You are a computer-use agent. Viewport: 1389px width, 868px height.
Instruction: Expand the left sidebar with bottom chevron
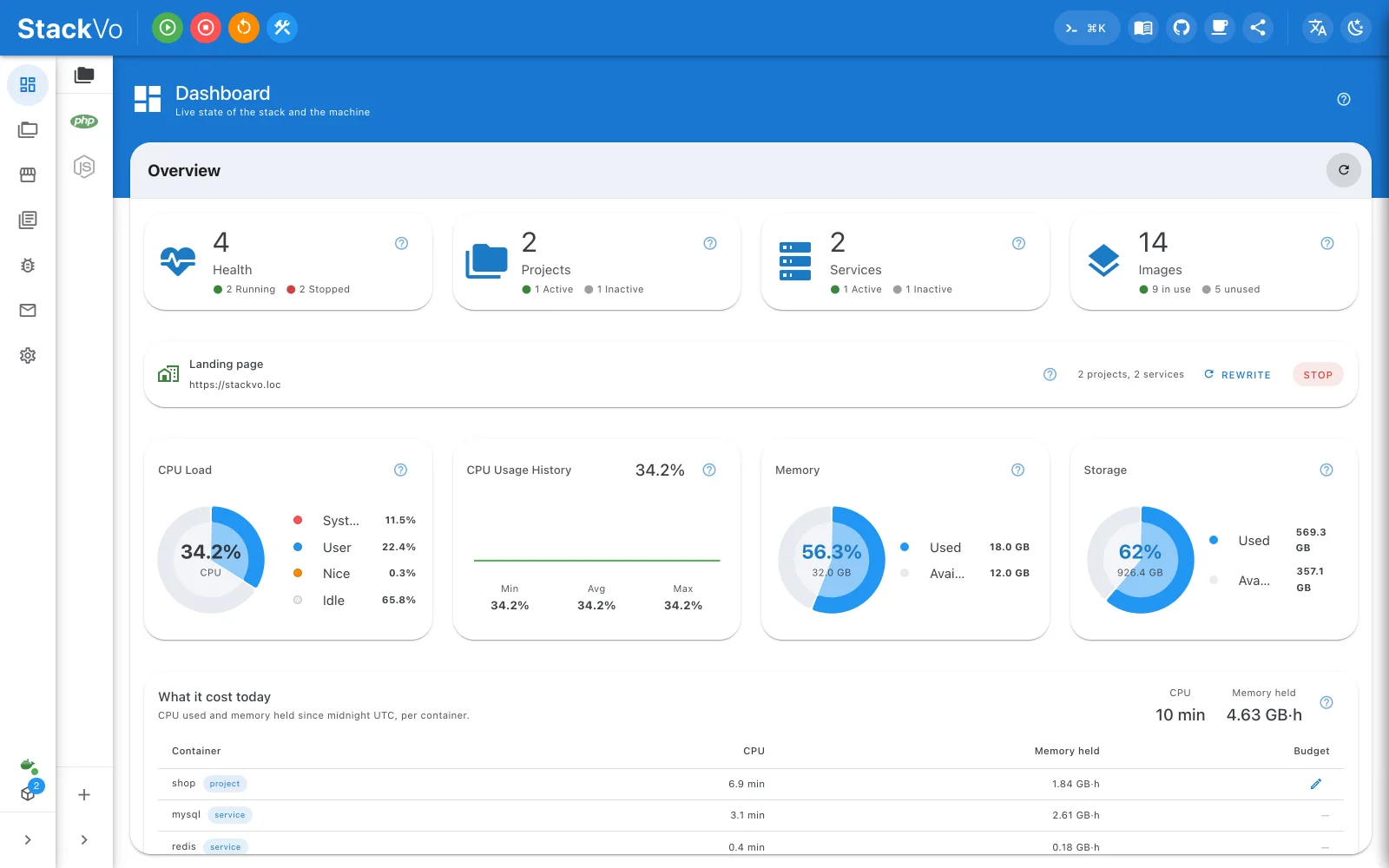coord(28,840)
